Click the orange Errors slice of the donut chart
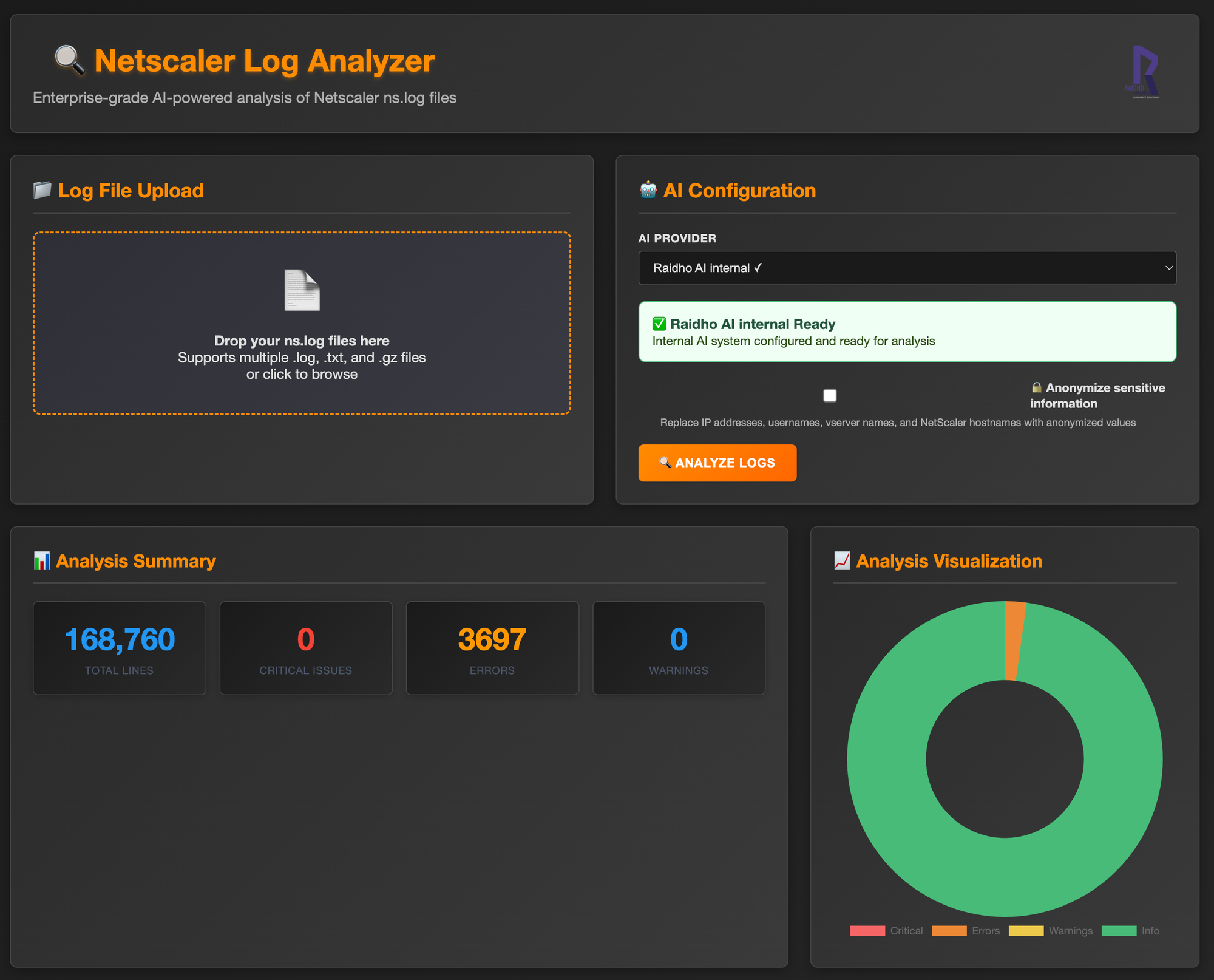The height and width of the screenshot is (980, 1214). [1014, 641]
